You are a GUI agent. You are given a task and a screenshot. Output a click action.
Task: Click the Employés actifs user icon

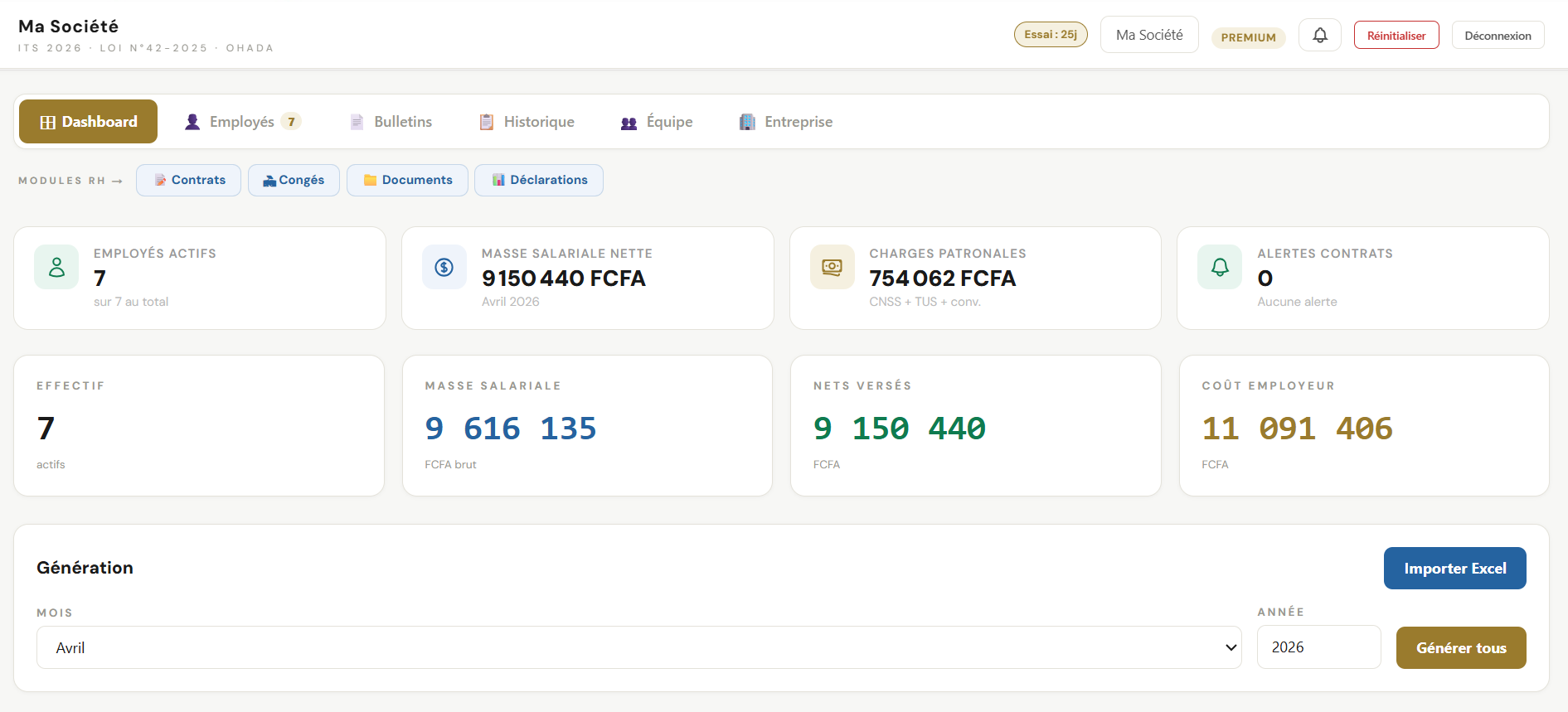click(56, 267)
